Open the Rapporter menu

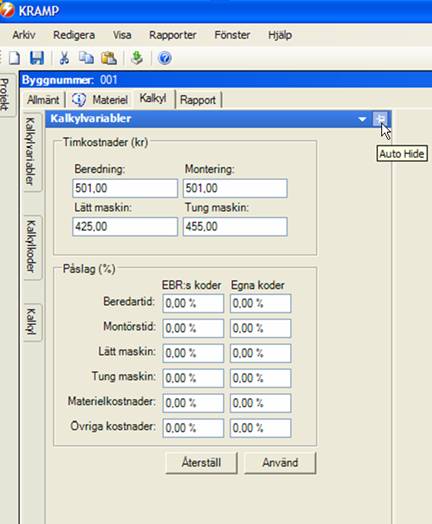[x=172, y=35]
